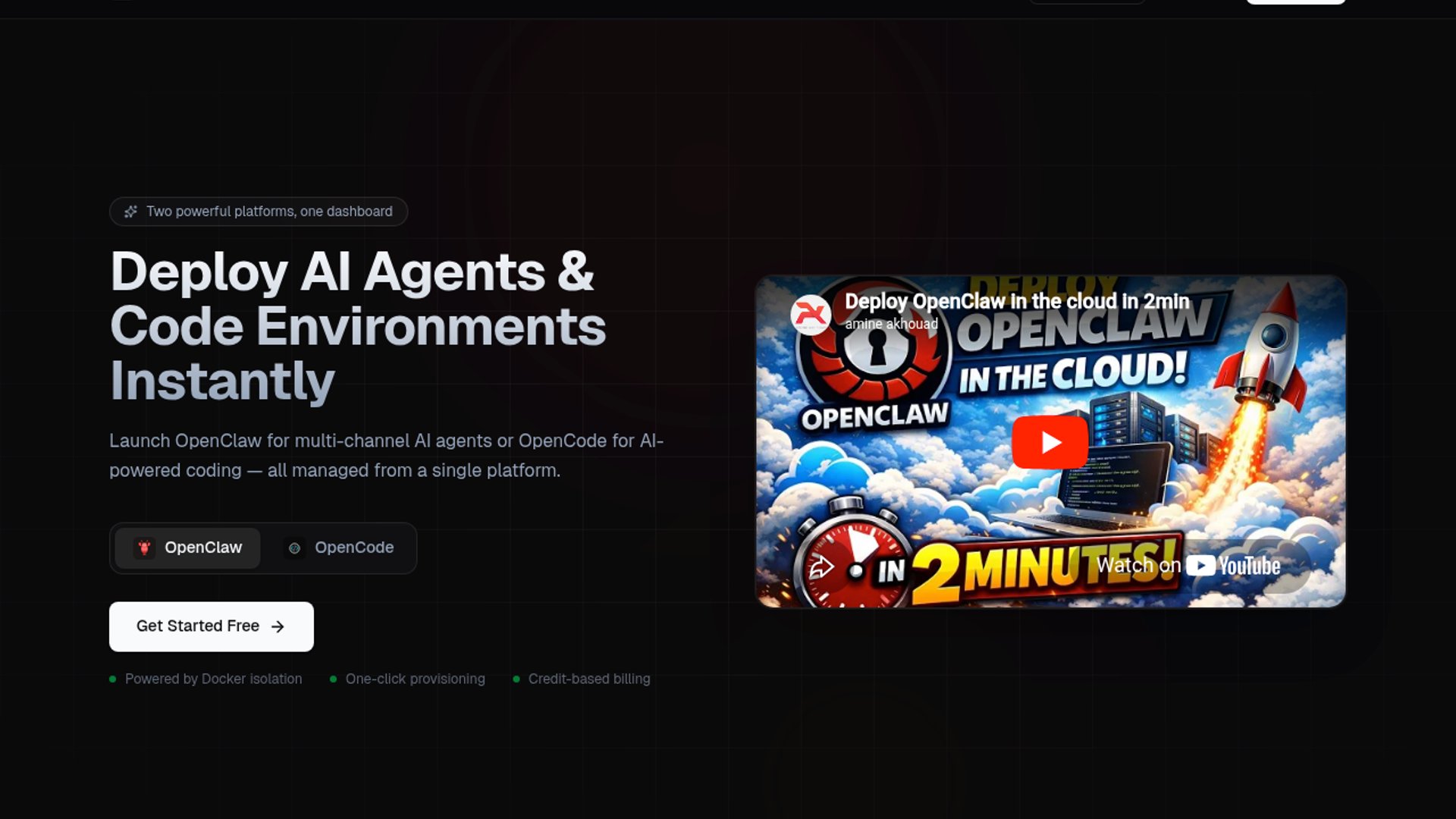Select the OpenClaw platform tab
Image resolution: width=1456 pixels, height=819 pixels.
click(188, 548)
